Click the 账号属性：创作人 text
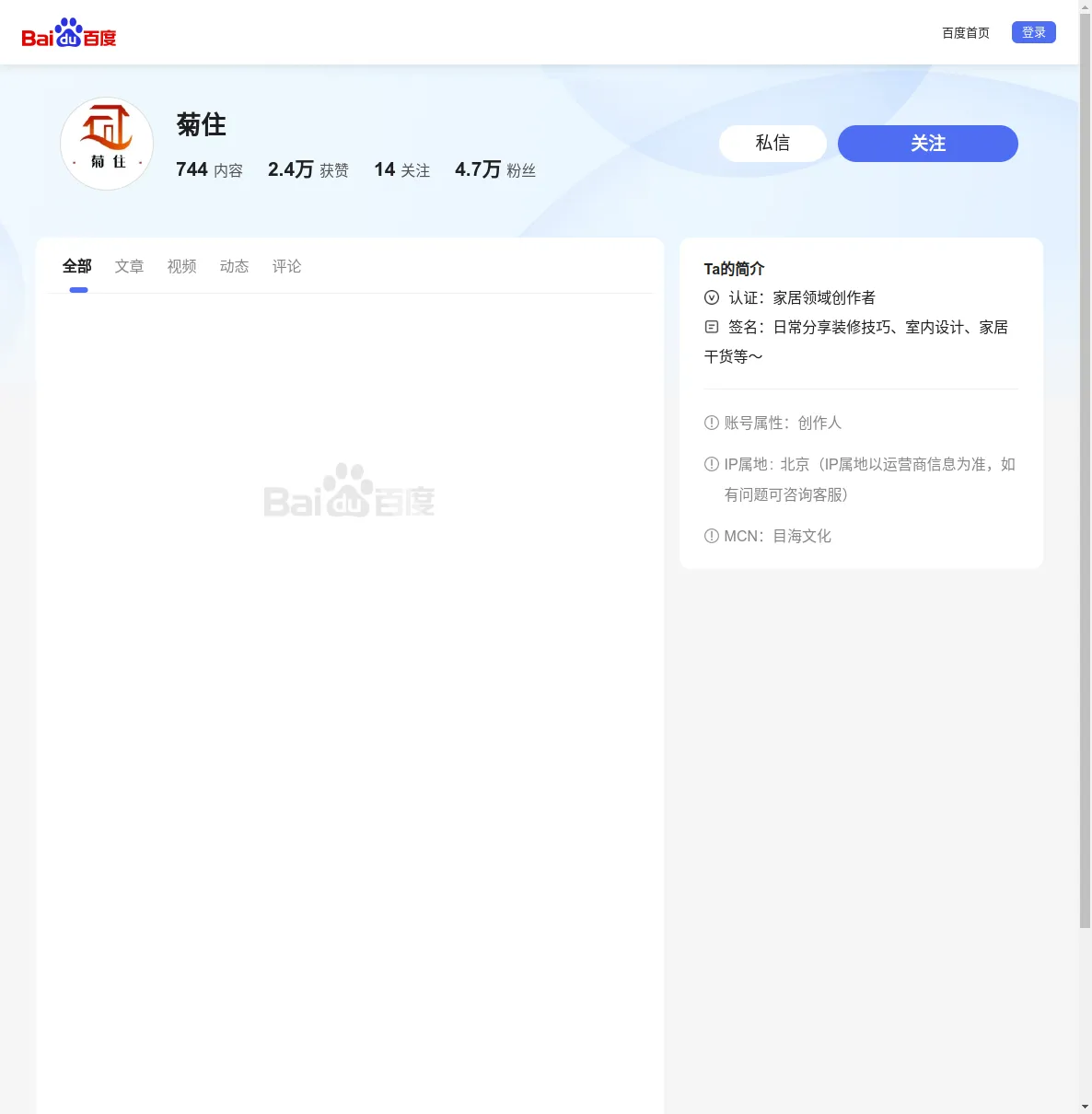Image resolution: width=1092 pixels, height=1114 pixels. pos(784,423)
